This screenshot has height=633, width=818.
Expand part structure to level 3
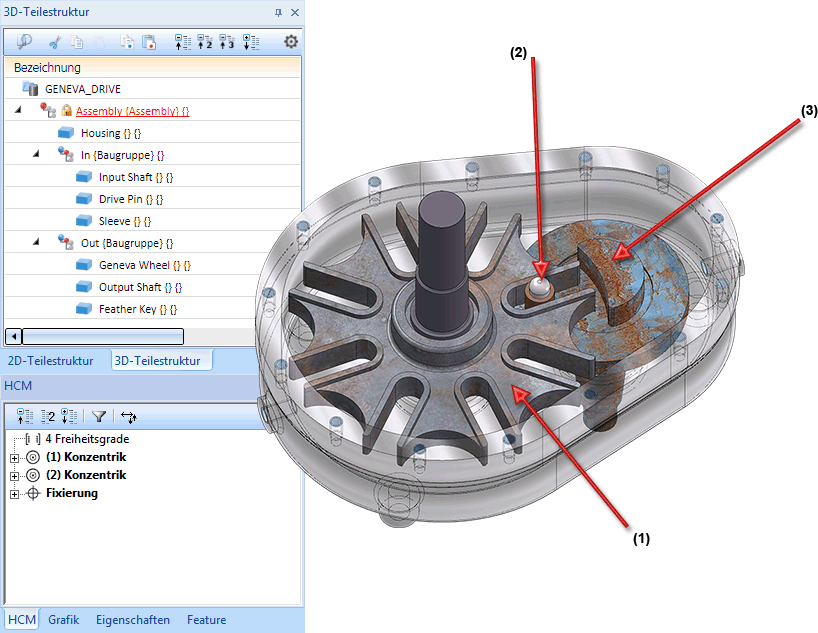click(228, 42)
